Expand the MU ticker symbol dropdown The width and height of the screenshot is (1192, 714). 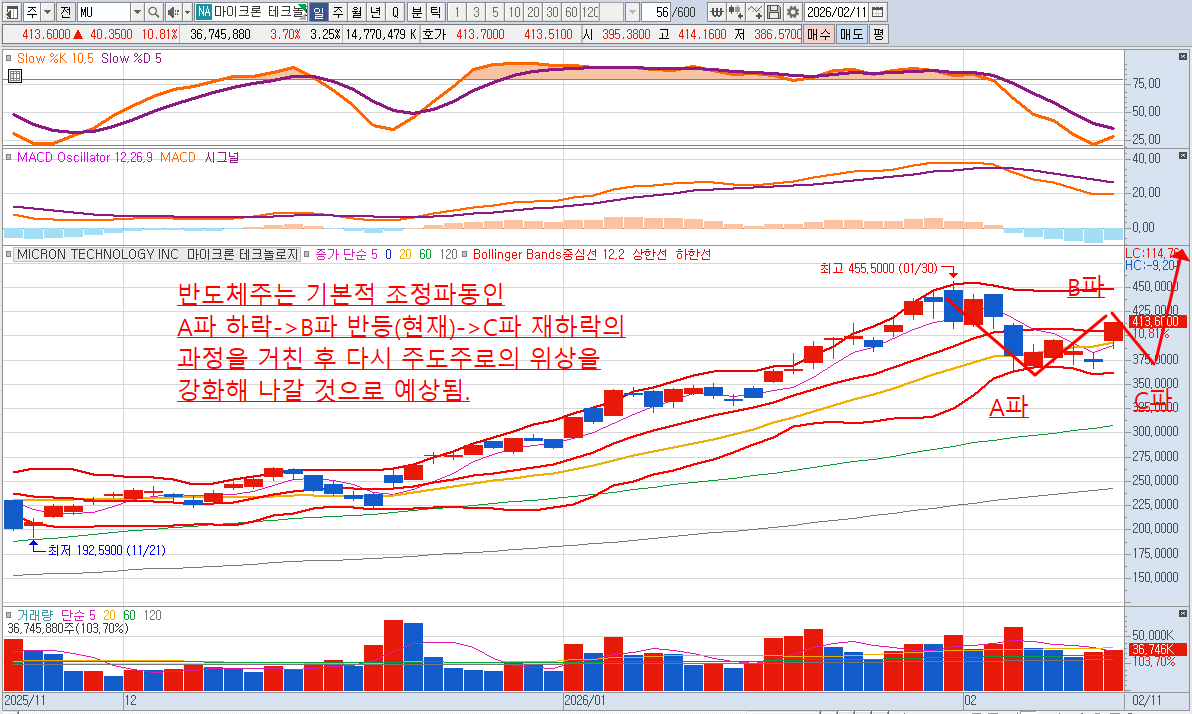tap(137, 12)
